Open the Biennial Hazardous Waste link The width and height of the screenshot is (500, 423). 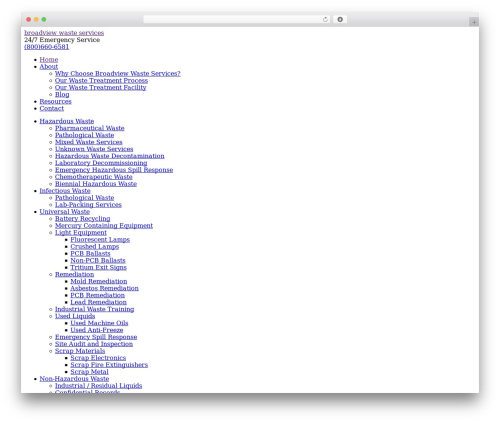(x=96, y=184)
